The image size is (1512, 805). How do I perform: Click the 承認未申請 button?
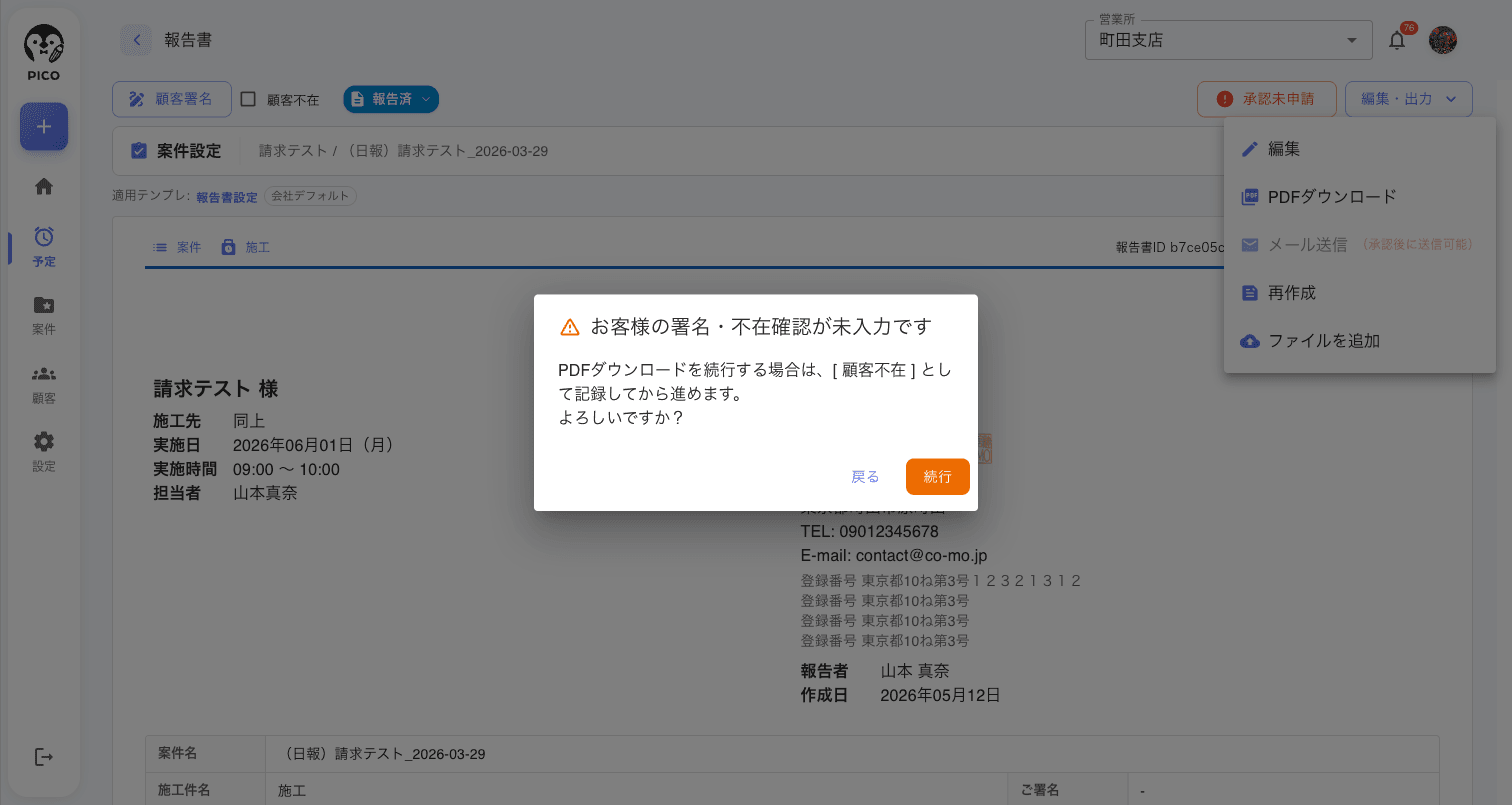(x=1267, y=99)
